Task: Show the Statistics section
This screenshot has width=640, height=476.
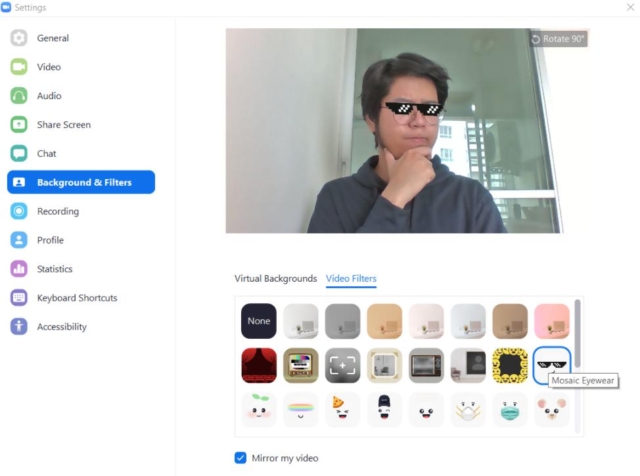Action: (54, 269)
